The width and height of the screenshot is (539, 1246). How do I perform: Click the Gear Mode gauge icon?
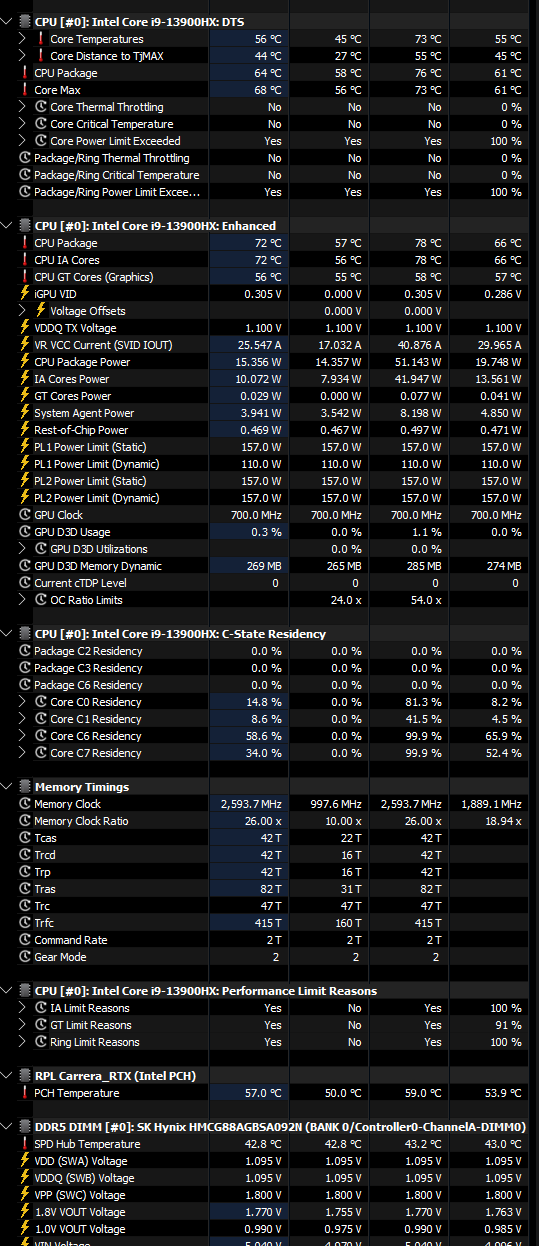pyautogui.click(x=25, y=957)
